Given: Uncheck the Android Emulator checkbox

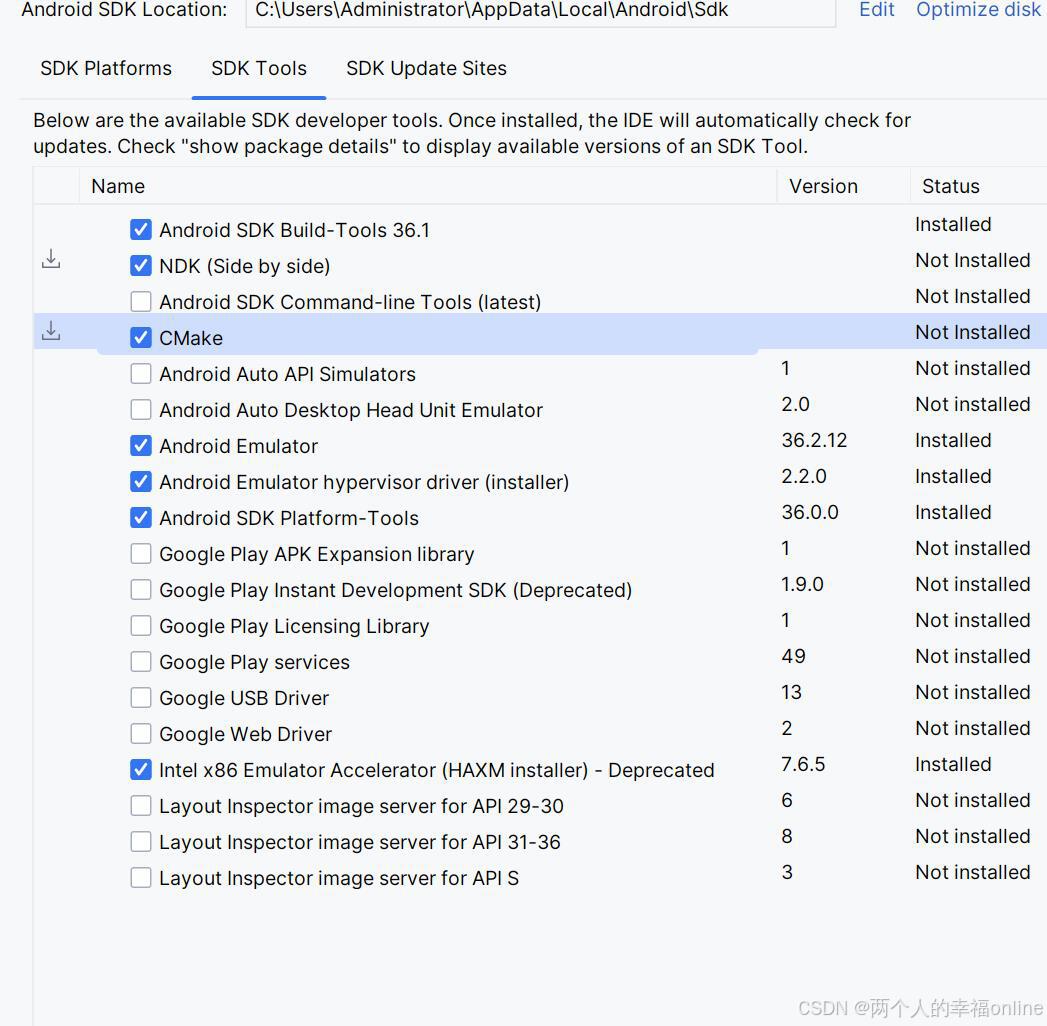Looking at the screenshot, I should tap(141, 446).
